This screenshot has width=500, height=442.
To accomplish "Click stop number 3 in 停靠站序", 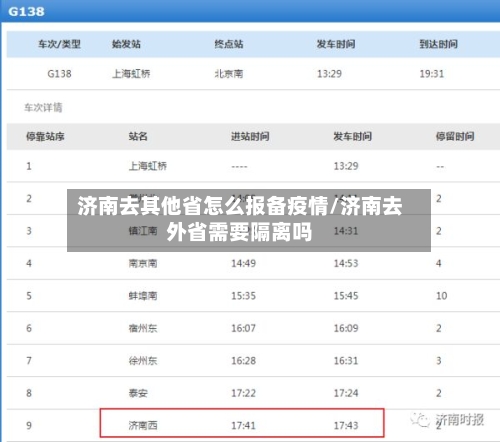I will point(29,231).
